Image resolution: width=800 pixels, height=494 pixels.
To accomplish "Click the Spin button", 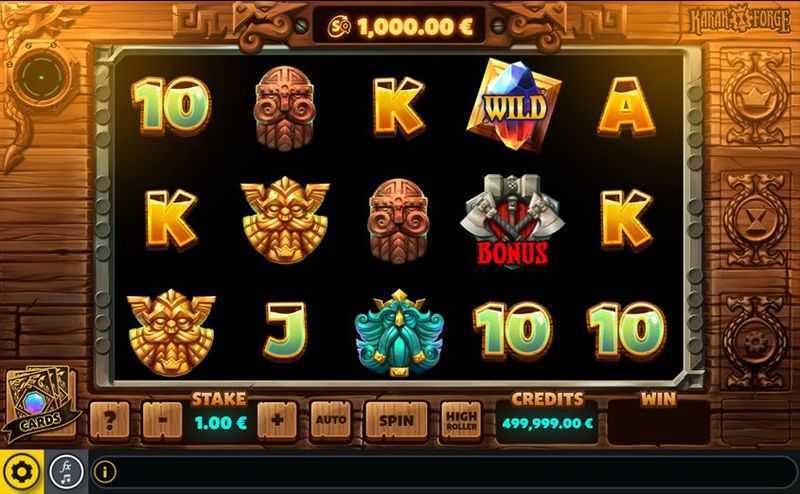I will point(396,421).
